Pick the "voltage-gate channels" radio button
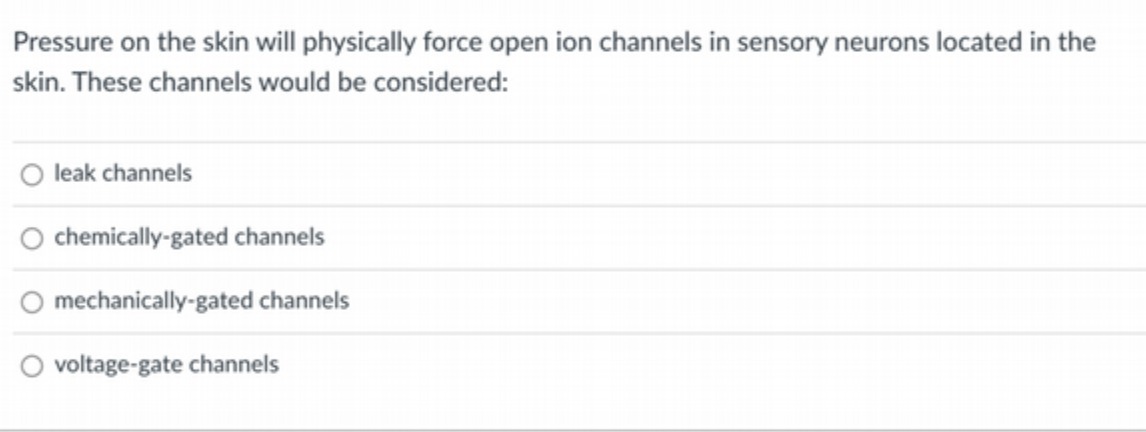 click(31, 365)
